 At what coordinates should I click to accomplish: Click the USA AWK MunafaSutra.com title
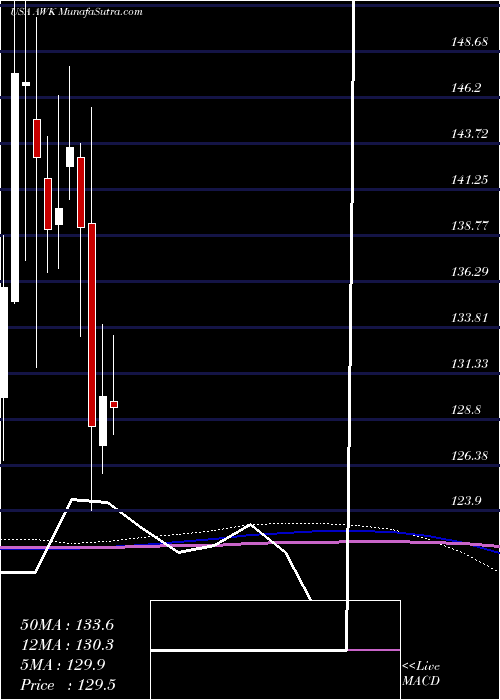pos(76,12)
